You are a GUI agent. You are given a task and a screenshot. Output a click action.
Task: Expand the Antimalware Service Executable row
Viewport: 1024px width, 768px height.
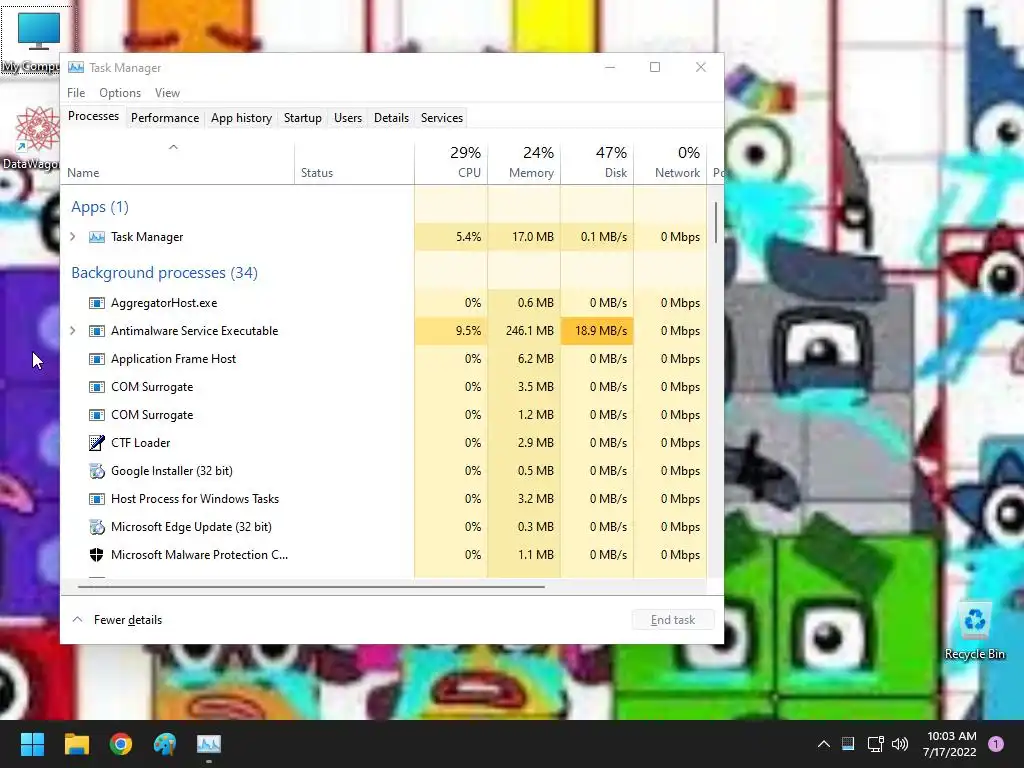pos(72,330)
